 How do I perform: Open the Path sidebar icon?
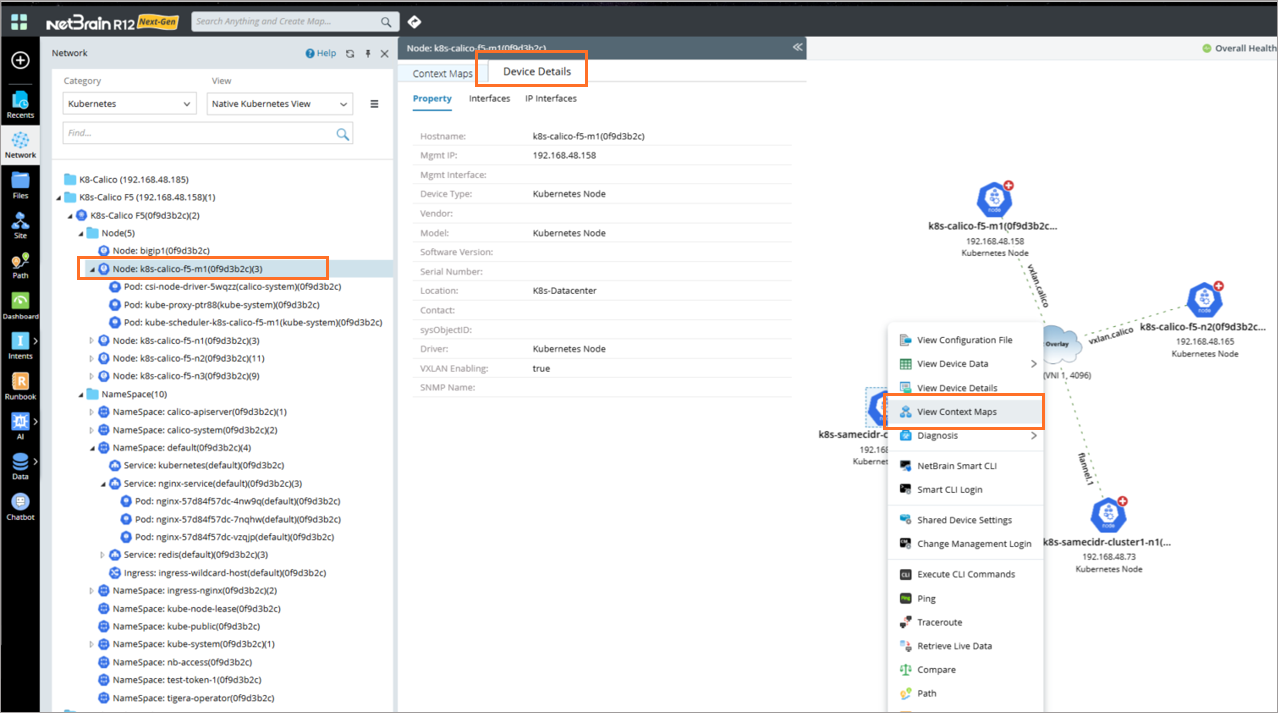(x=20, y=264)
